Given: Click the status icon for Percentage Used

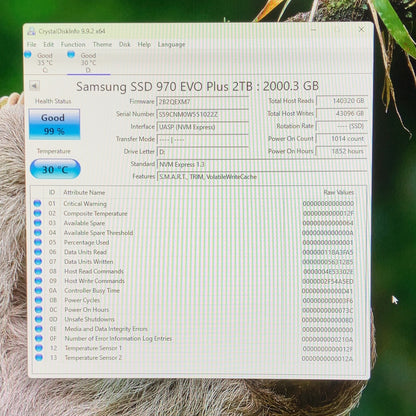Looking at the screenshot, I should tap(38, 242).
